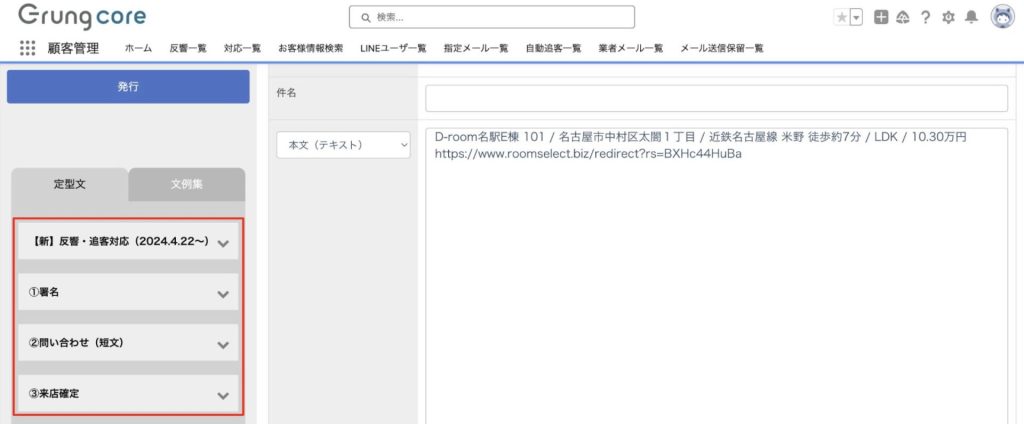Click the global actions plus icon

pos(881,17)
